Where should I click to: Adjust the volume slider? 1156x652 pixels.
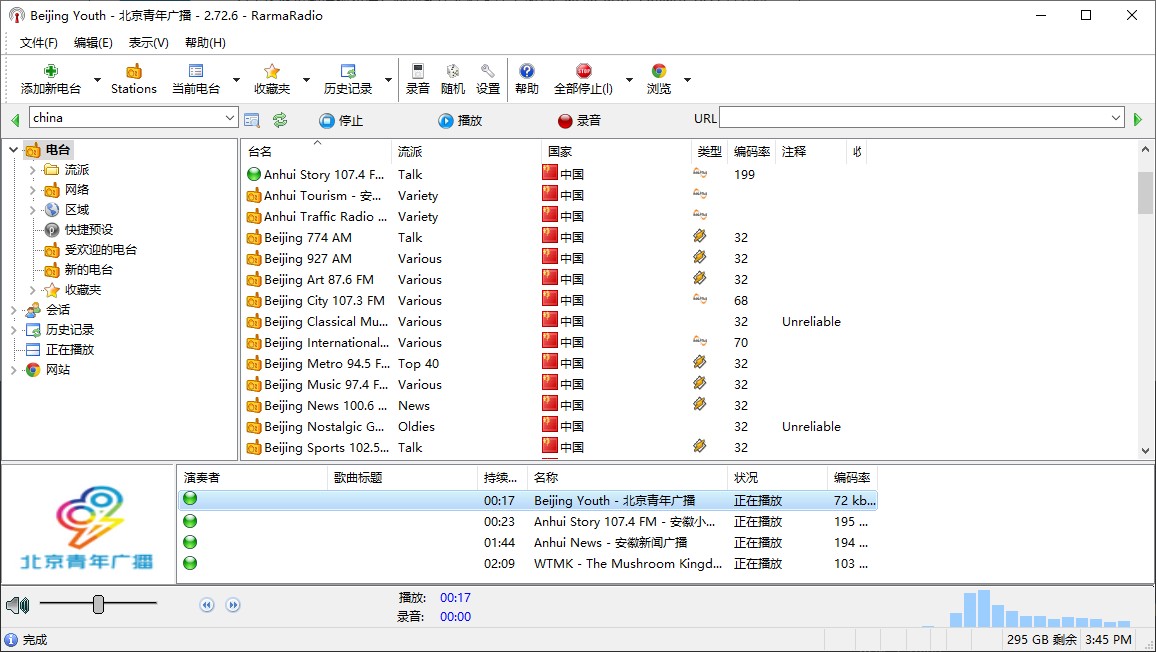(x=98, y=604)
